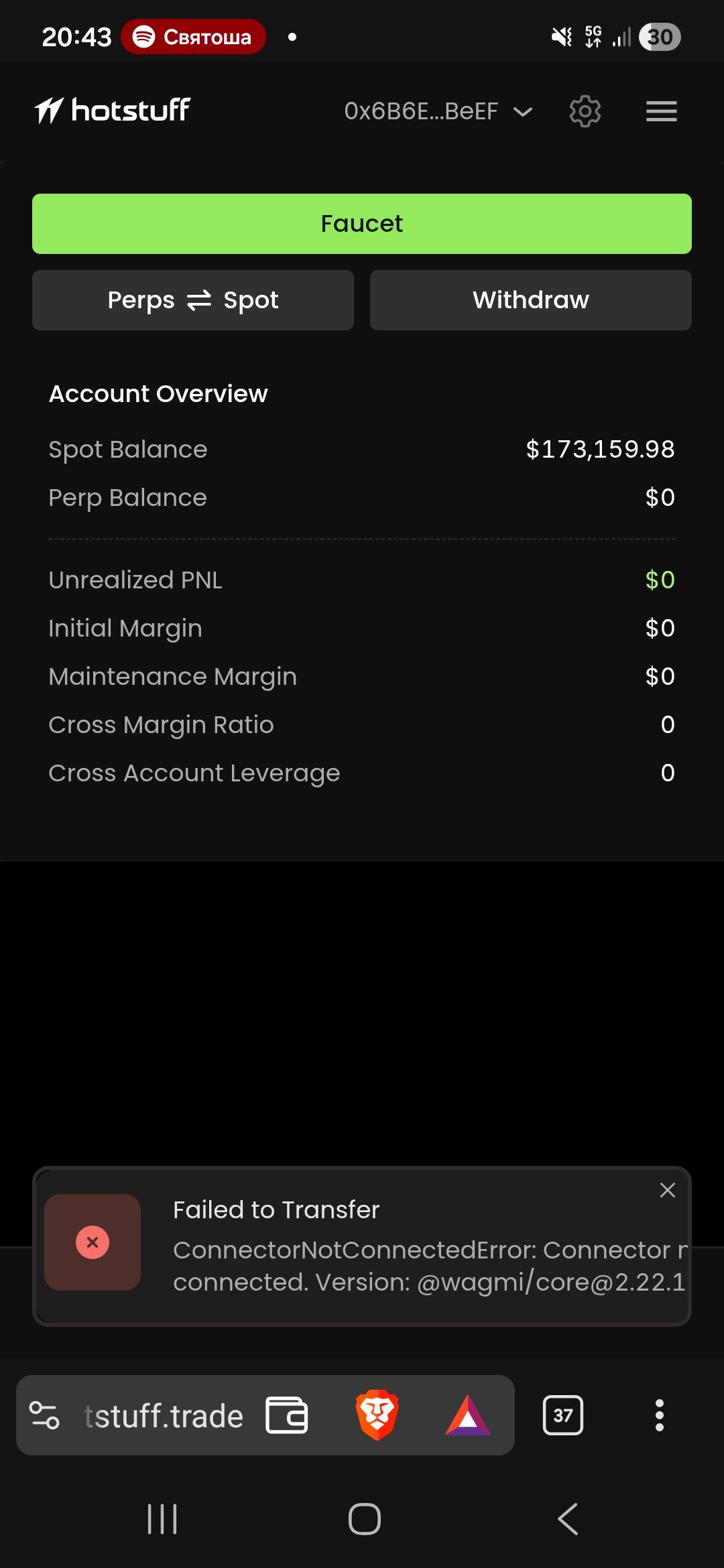724x1568 pixels.
Task: Tap the Withdraw button
Action: point(530,300)
